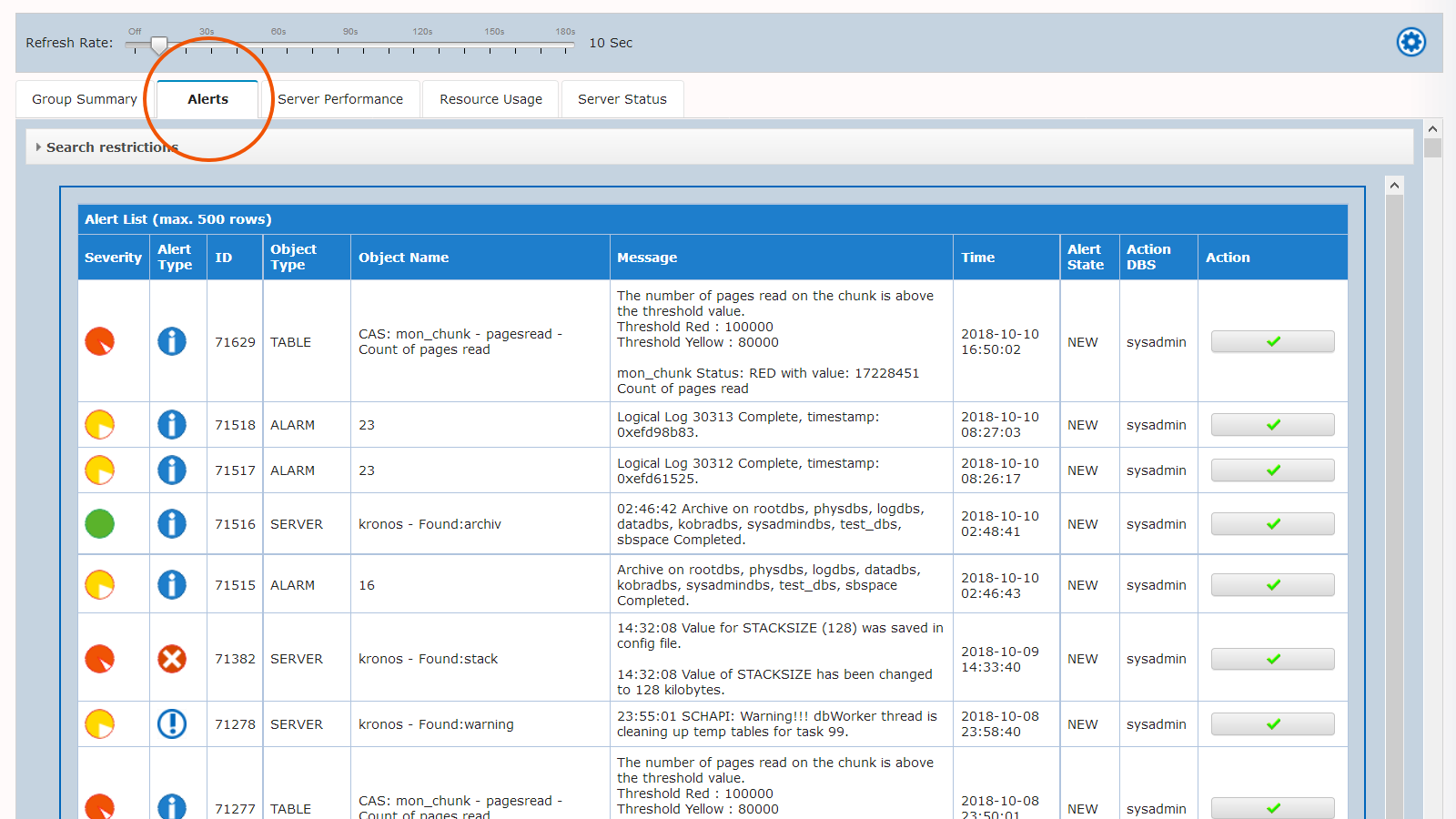The width and height of the screenshot is (1456, 819).
Task: Click inner alert list scrollbar up arrow
Action: 1394,186
